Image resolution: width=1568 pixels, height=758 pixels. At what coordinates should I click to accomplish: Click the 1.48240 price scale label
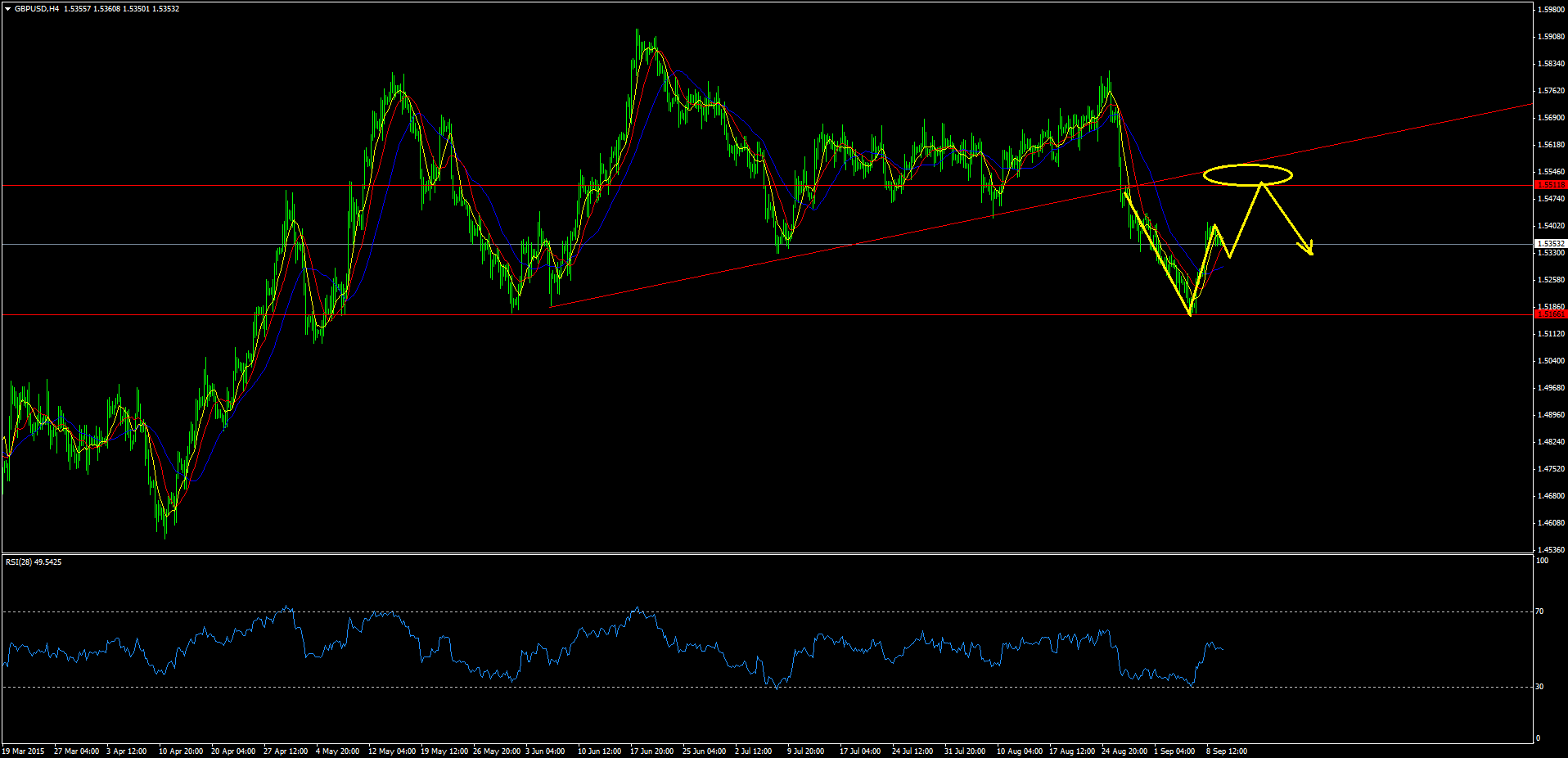pyautogui.click(x=1552, y=442)
